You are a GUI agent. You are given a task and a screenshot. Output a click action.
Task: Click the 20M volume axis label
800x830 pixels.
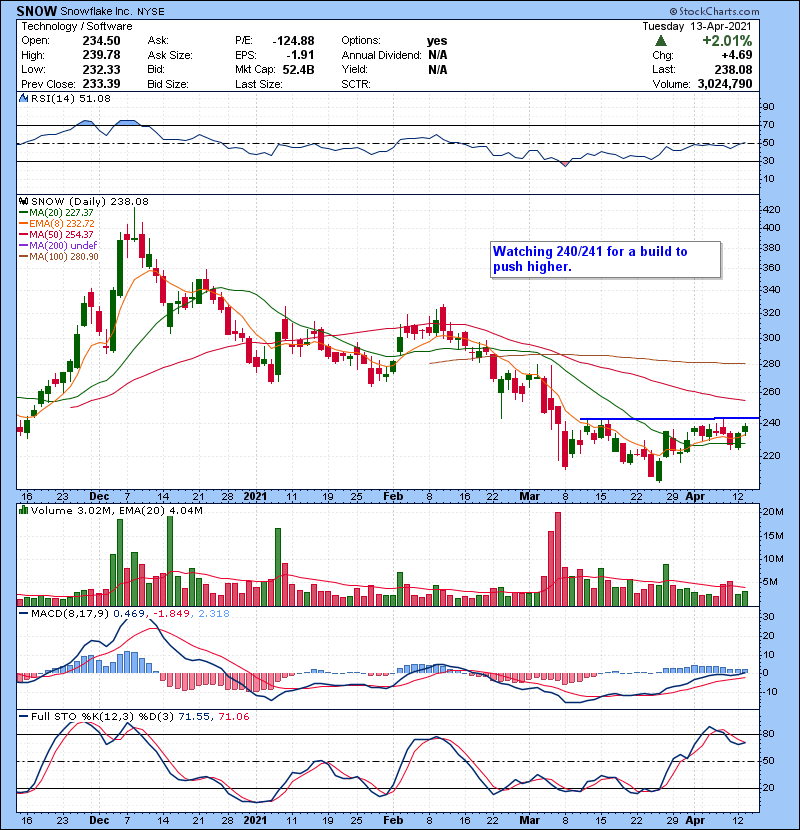point(772,512)
